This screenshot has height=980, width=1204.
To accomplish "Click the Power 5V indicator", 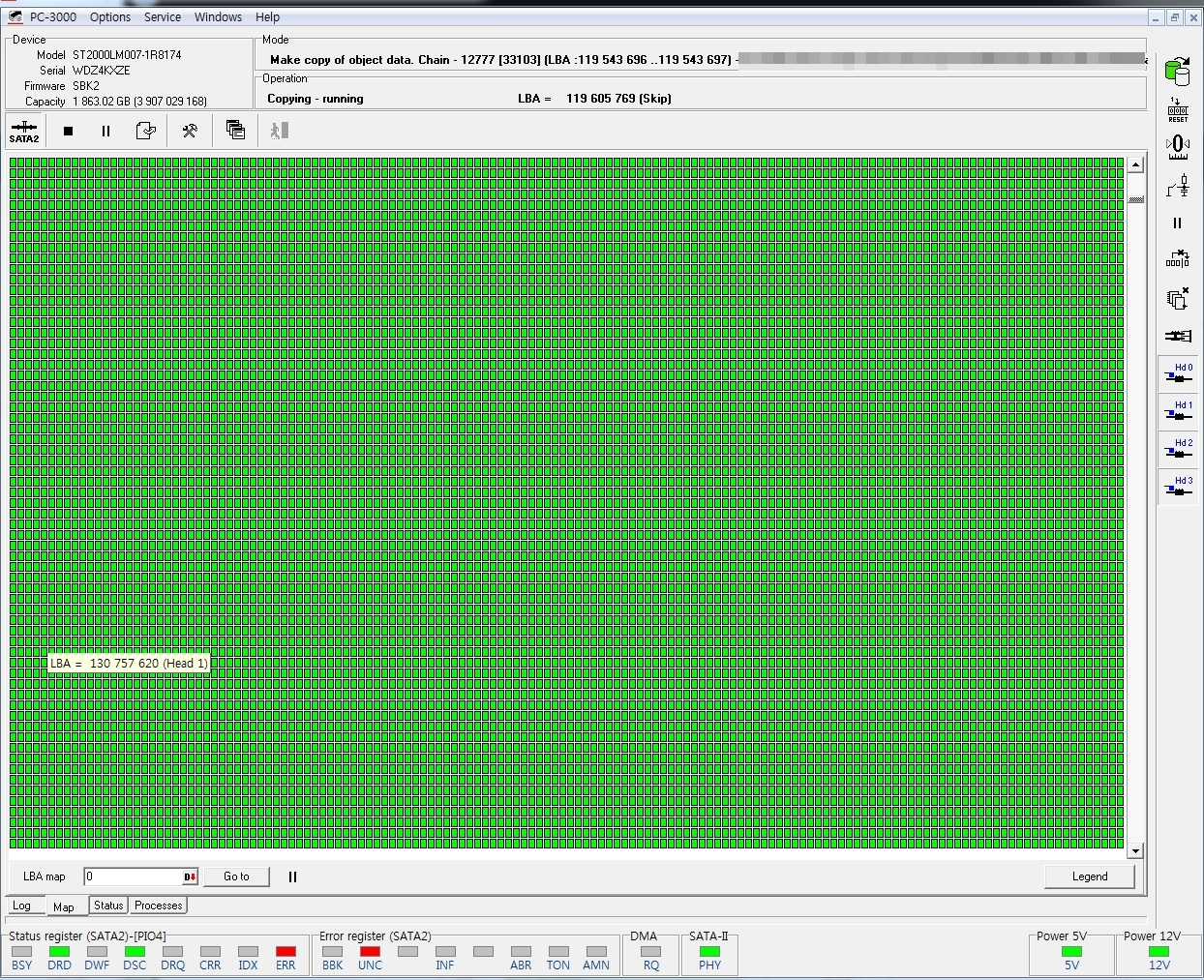I will pos(1071,952).
